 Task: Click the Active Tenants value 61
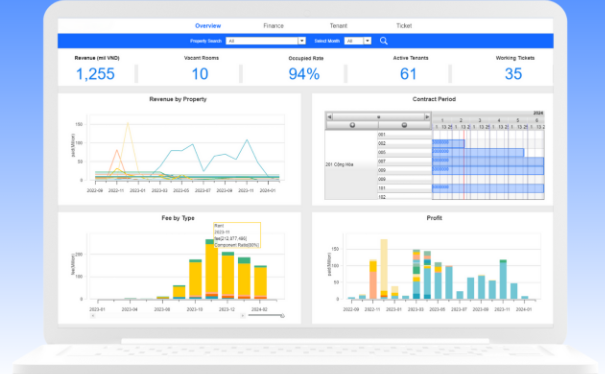408,74
